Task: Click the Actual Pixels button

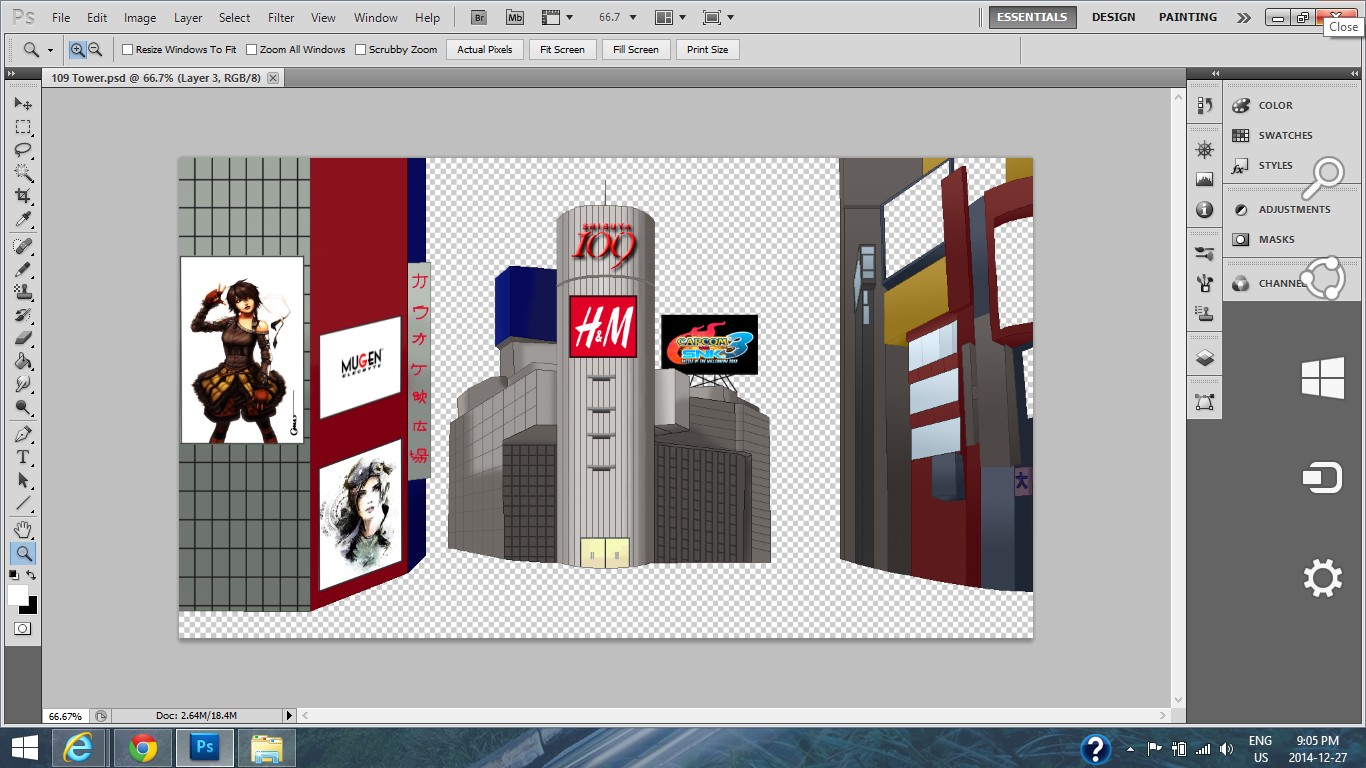Action: pyautogui.click(x=485, y=49)
